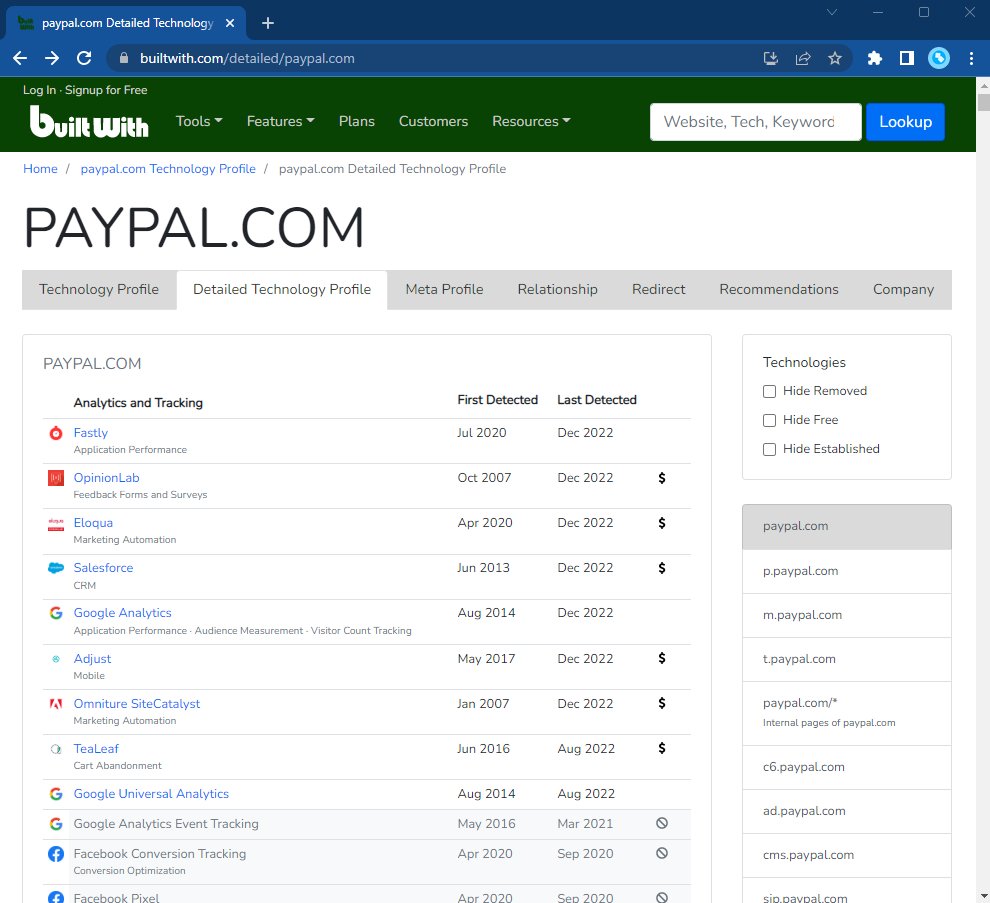Image resolution: width=990 pixels, height=903 pixels.
Task: Close the paypal.com Detailed Technology tab
Action: click(230, 23)
